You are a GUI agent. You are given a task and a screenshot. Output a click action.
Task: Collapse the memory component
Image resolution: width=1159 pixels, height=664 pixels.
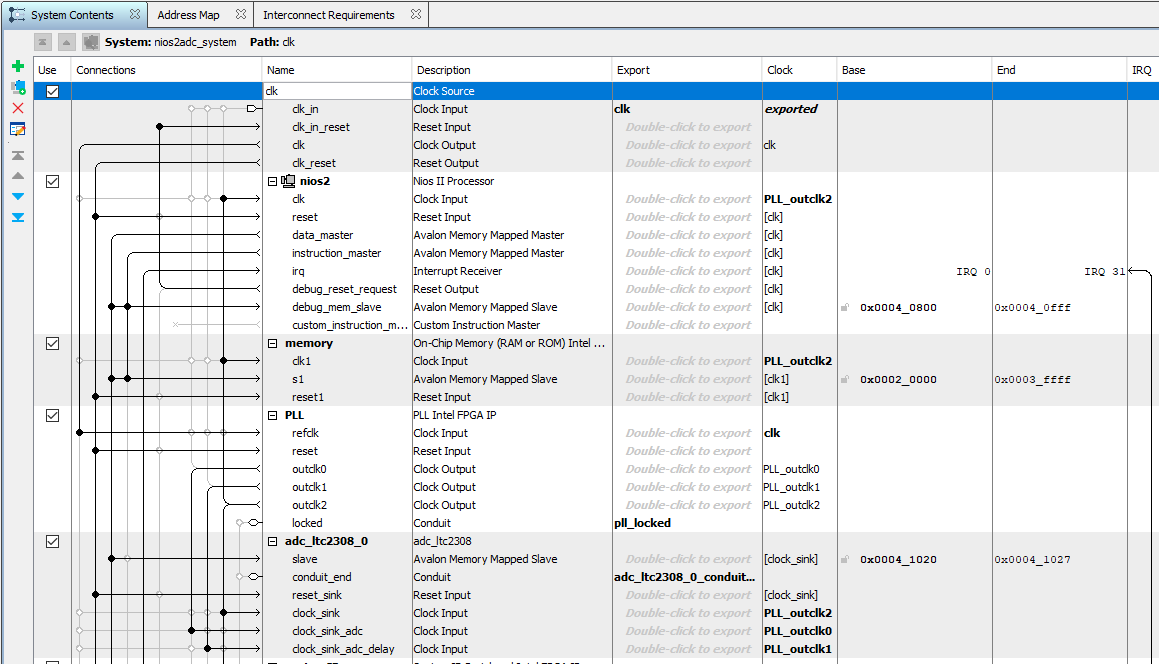pos(272,343)
